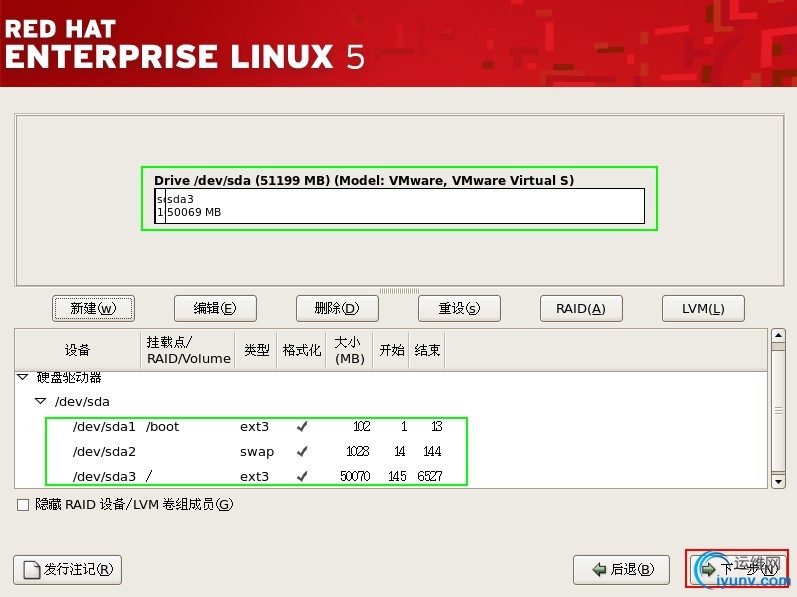The height and width of the screenshot is (597, 797).
Task: Click the 50070 size value of /dev/sda3
Action: pyautogui.click(x=355, y=476)
